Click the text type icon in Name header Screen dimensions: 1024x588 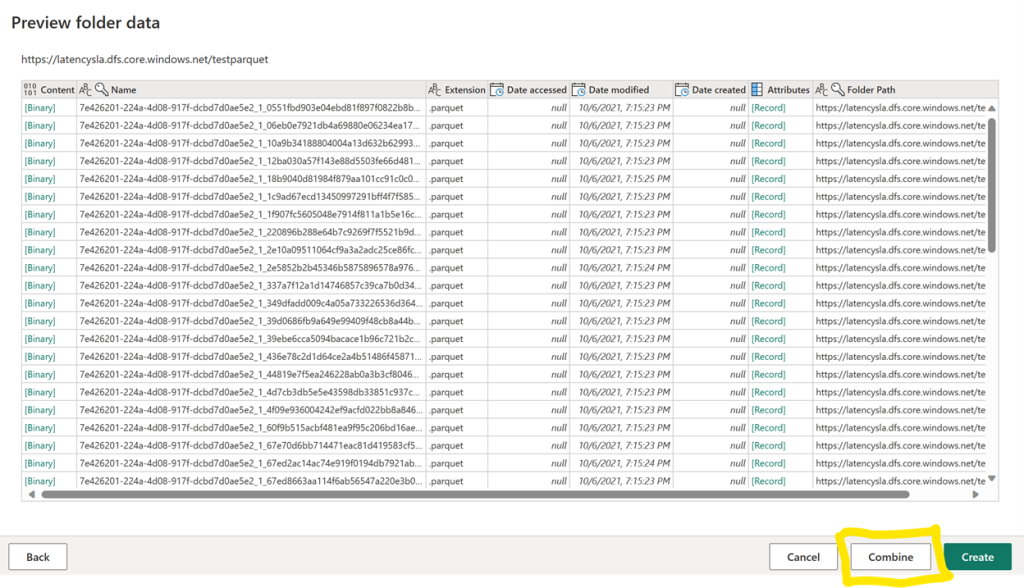pos(86,90)
